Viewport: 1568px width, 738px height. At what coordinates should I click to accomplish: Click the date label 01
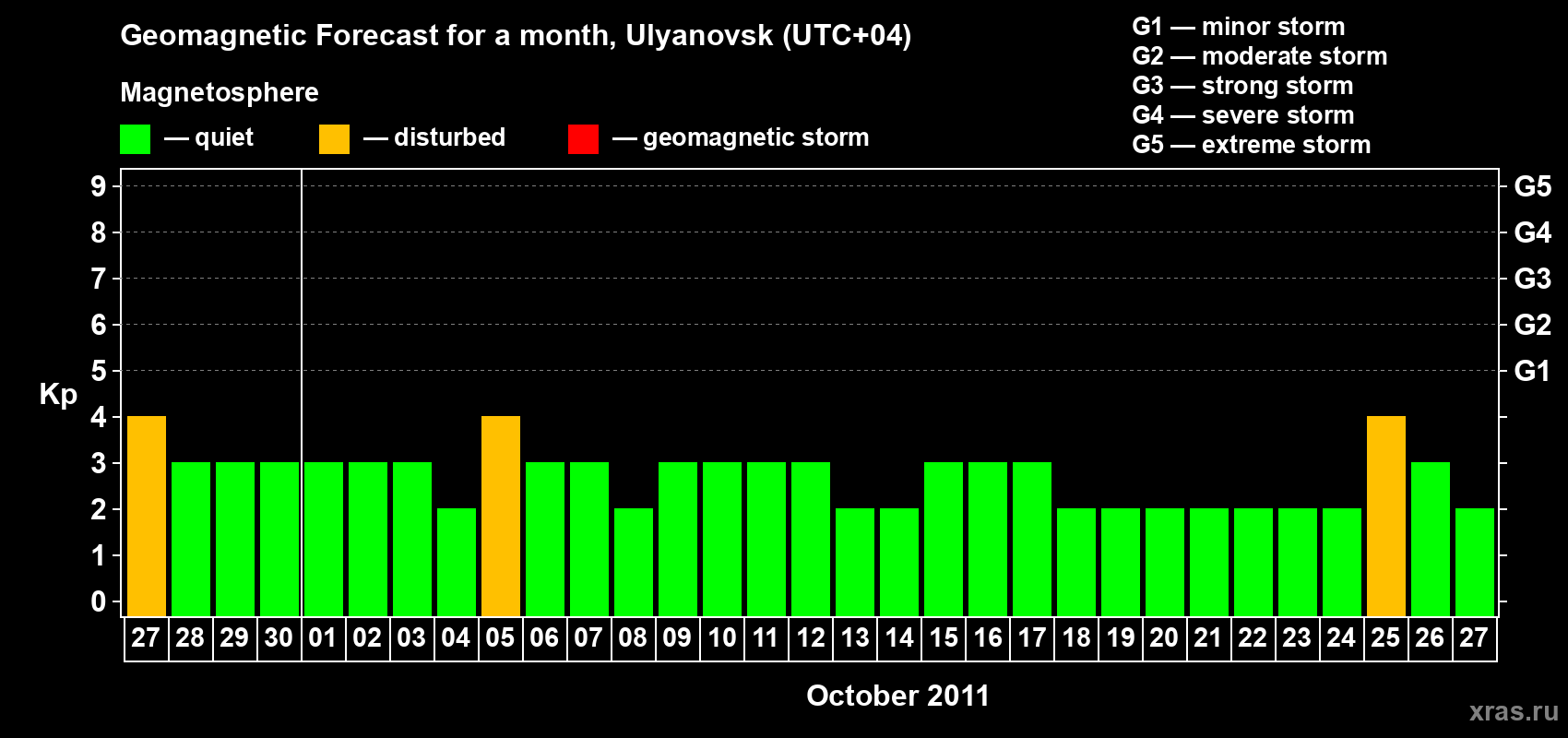point(323,638)
